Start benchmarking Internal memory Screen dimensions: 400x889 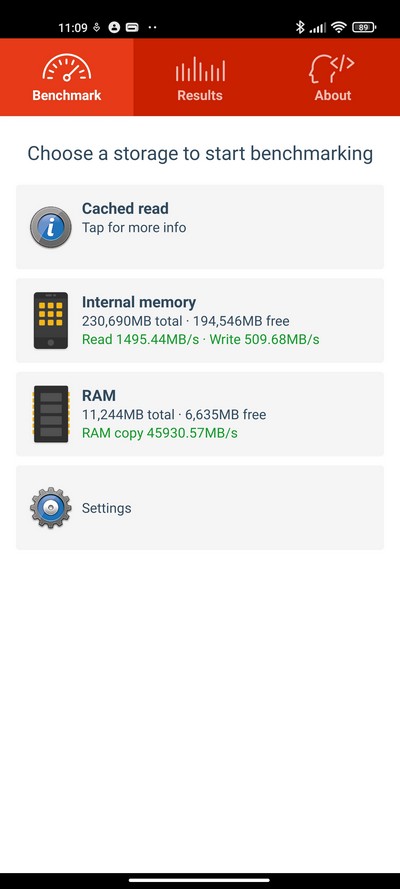(200, 320)
